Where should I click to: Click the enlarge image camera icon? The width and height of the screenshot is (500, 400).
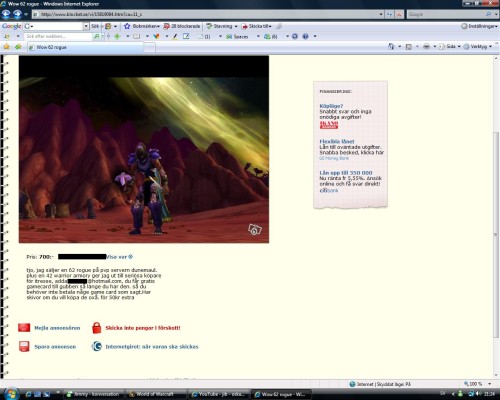coord(255,229)
